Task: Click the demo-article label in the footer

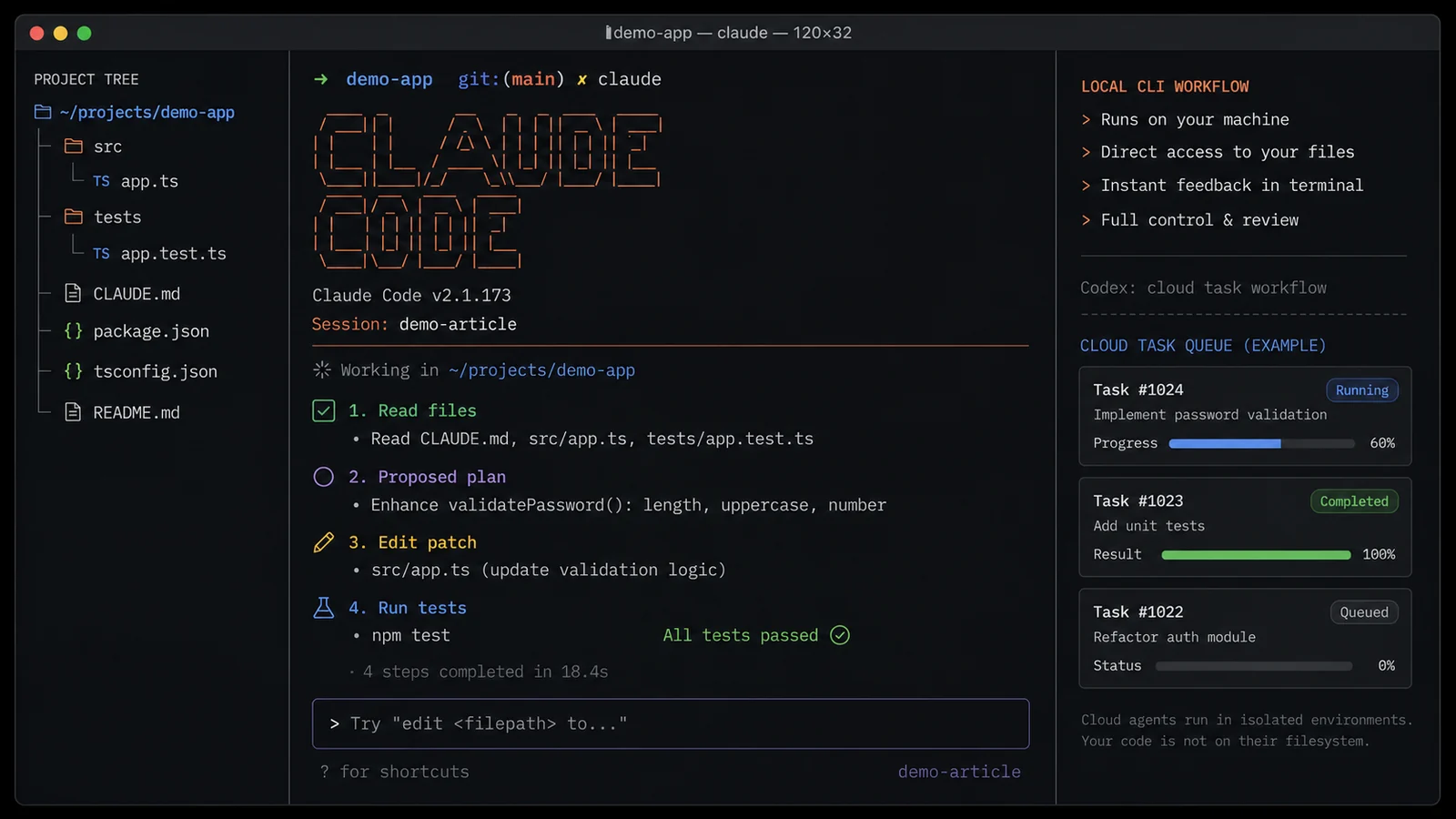Action: [959, 772]
